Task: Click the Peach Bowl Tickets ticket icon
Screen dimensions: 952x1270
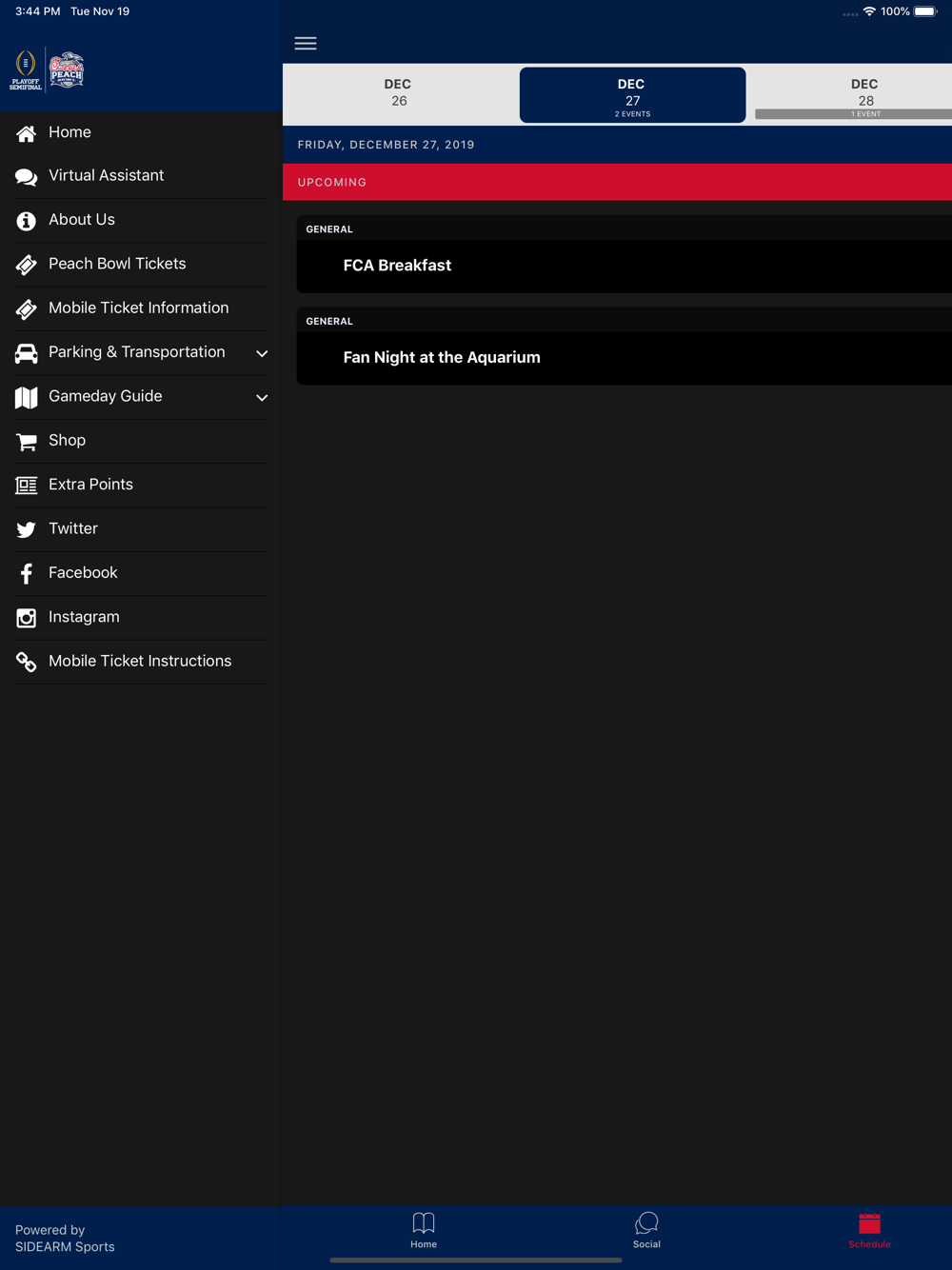Action: click(27, 265)
